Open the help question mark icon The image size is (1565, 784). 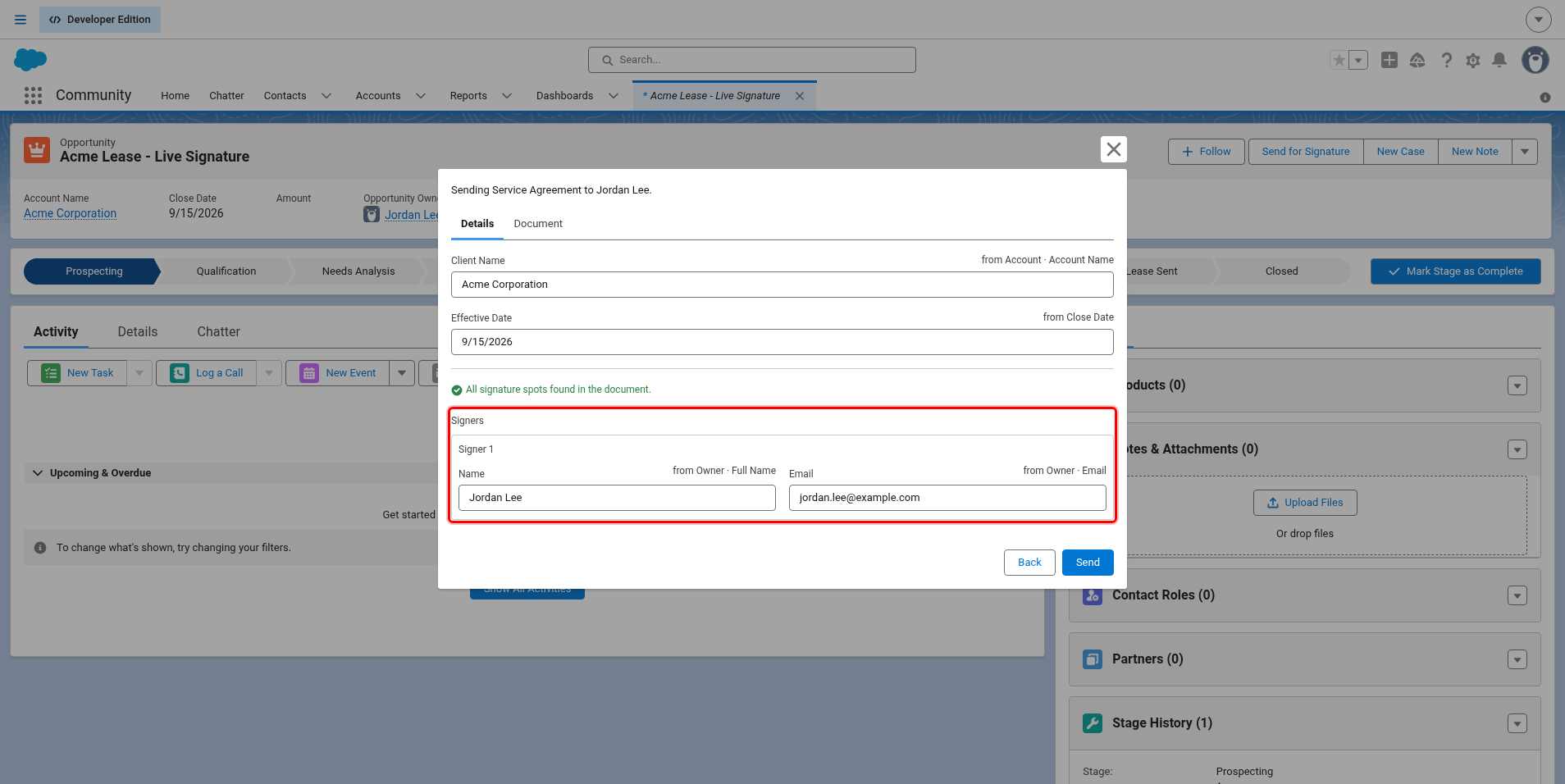(1446, 60)
